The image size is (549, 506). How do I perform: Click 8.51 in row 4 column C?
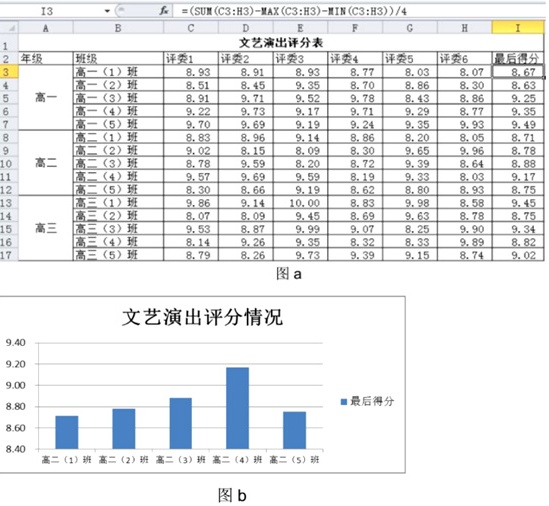click(191, 85)
